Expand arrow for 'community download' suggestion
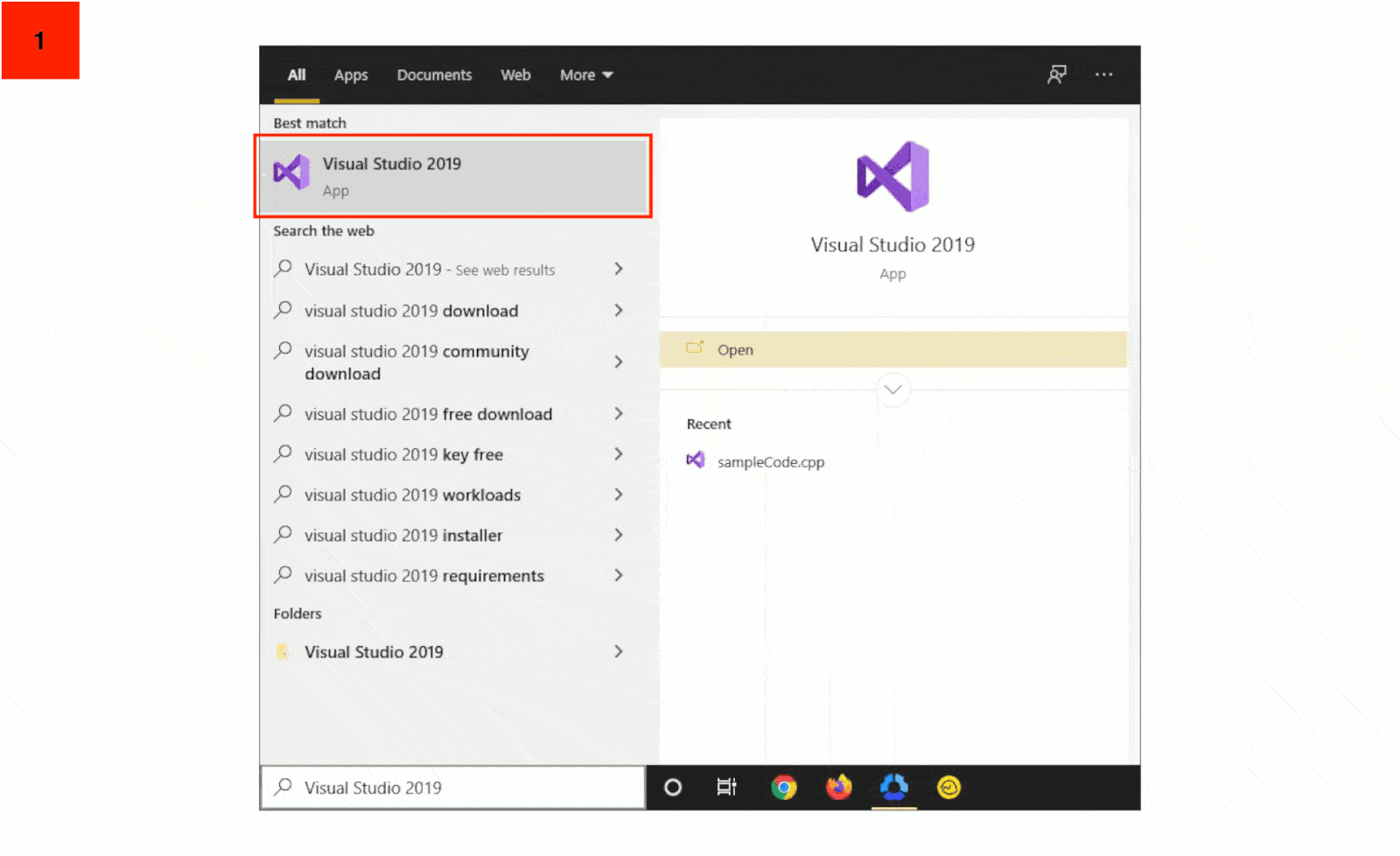The height and width of the screenshot is (856, 1400). [x=619, y=361]
